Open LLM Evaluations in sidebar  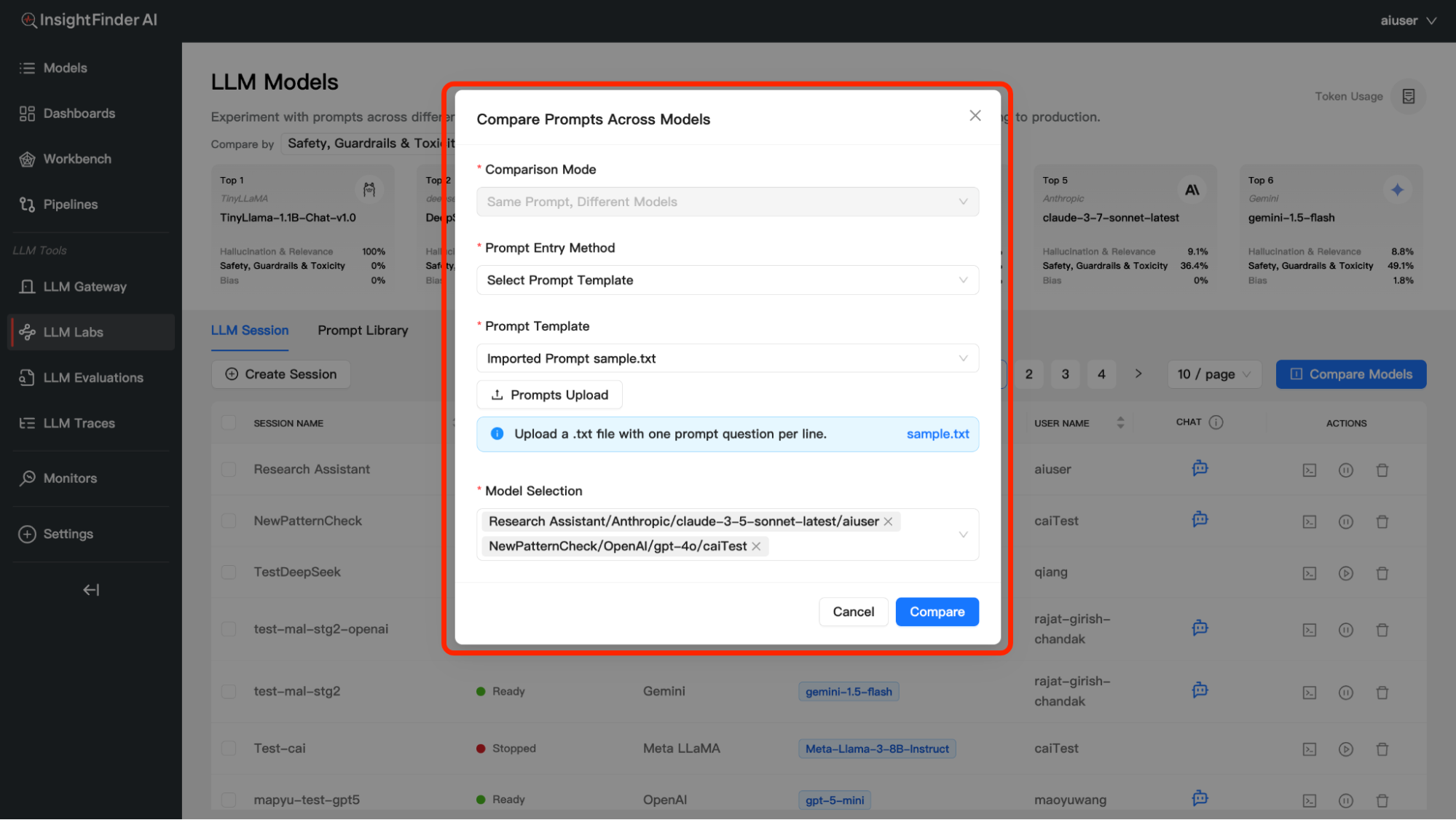pos(93,377)
